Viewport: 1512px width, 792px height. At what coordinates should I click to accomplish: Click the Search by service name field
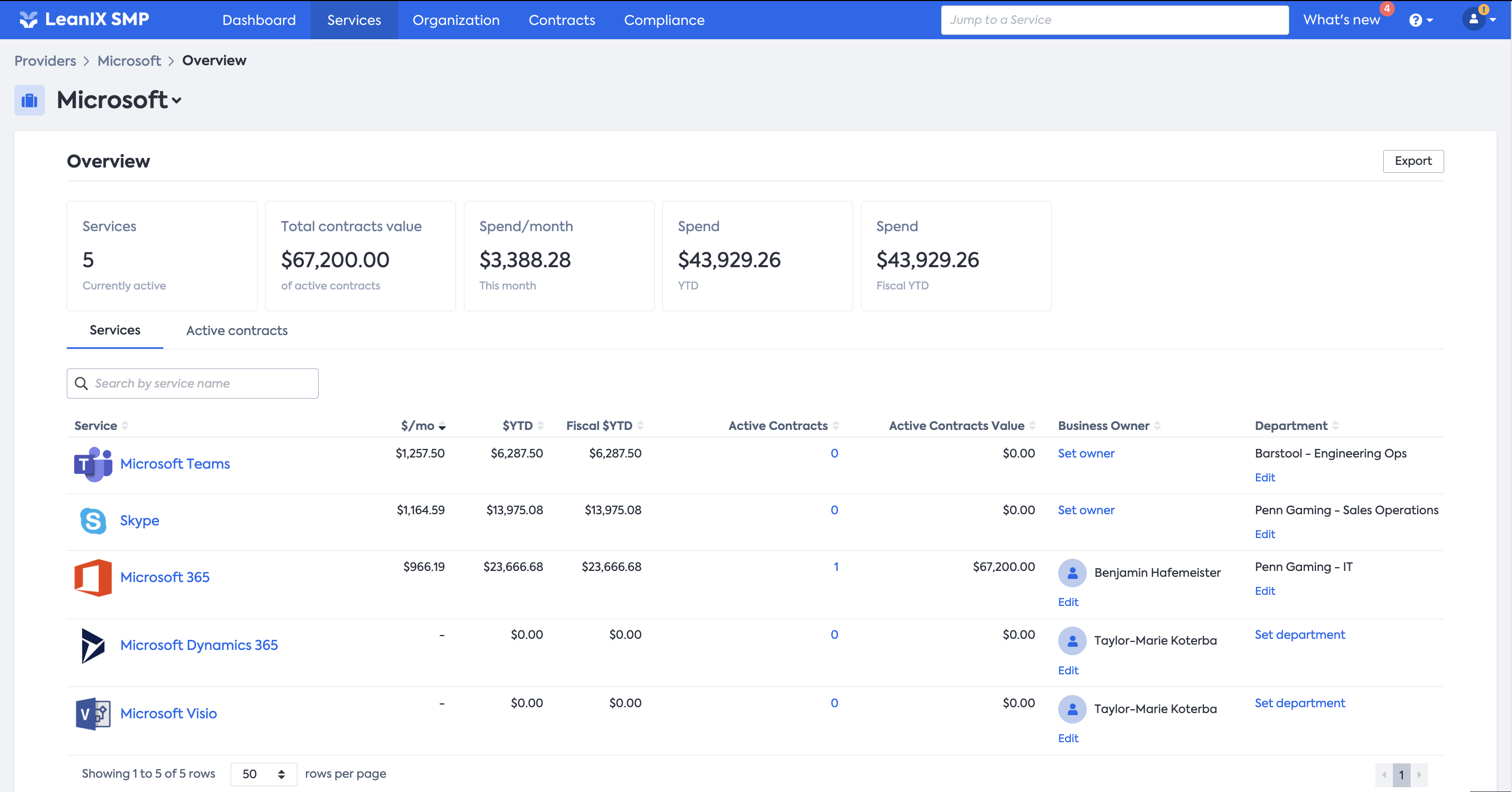[x=192, y=383]
